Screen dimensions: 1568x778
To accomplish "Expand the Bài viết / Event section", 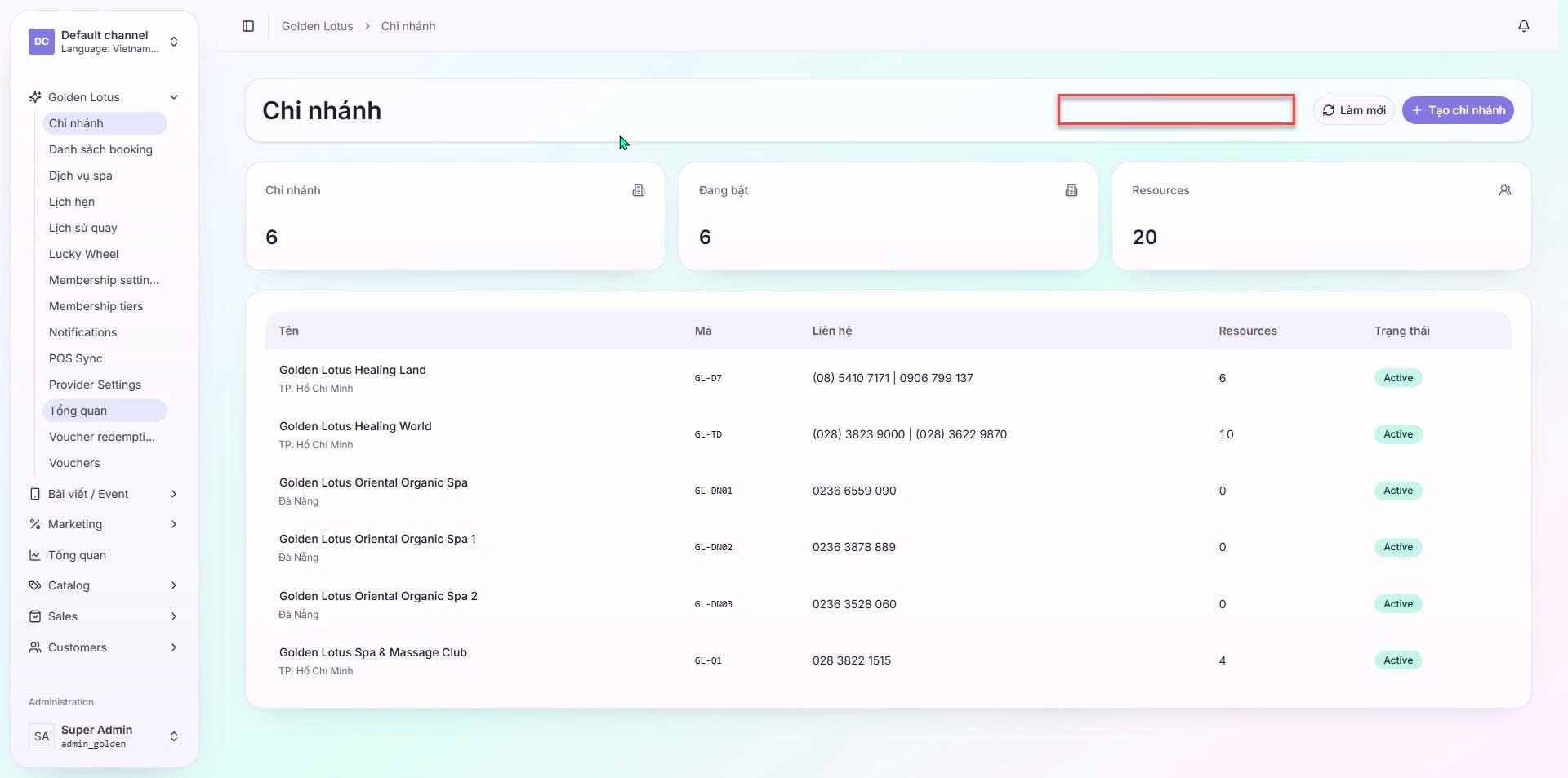I will [x=174, y=494].
